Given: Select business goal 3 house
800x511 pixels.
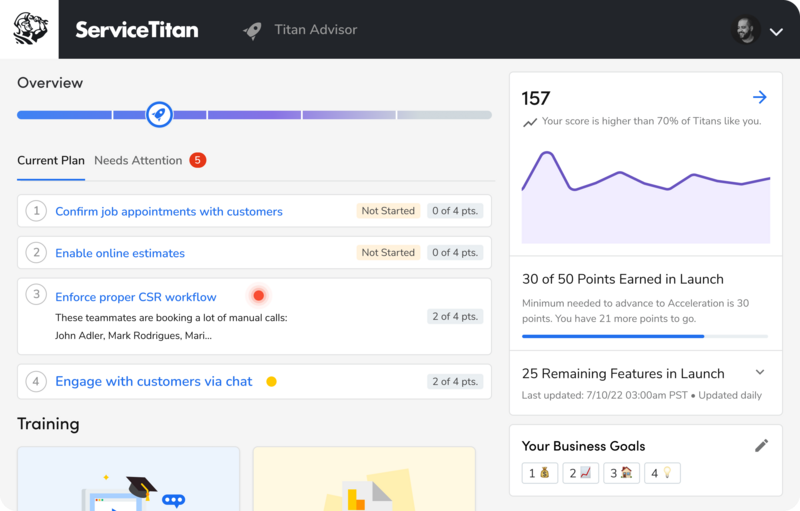Looking at the screenshot, I should pyautogui.click(x=621, y=473).
